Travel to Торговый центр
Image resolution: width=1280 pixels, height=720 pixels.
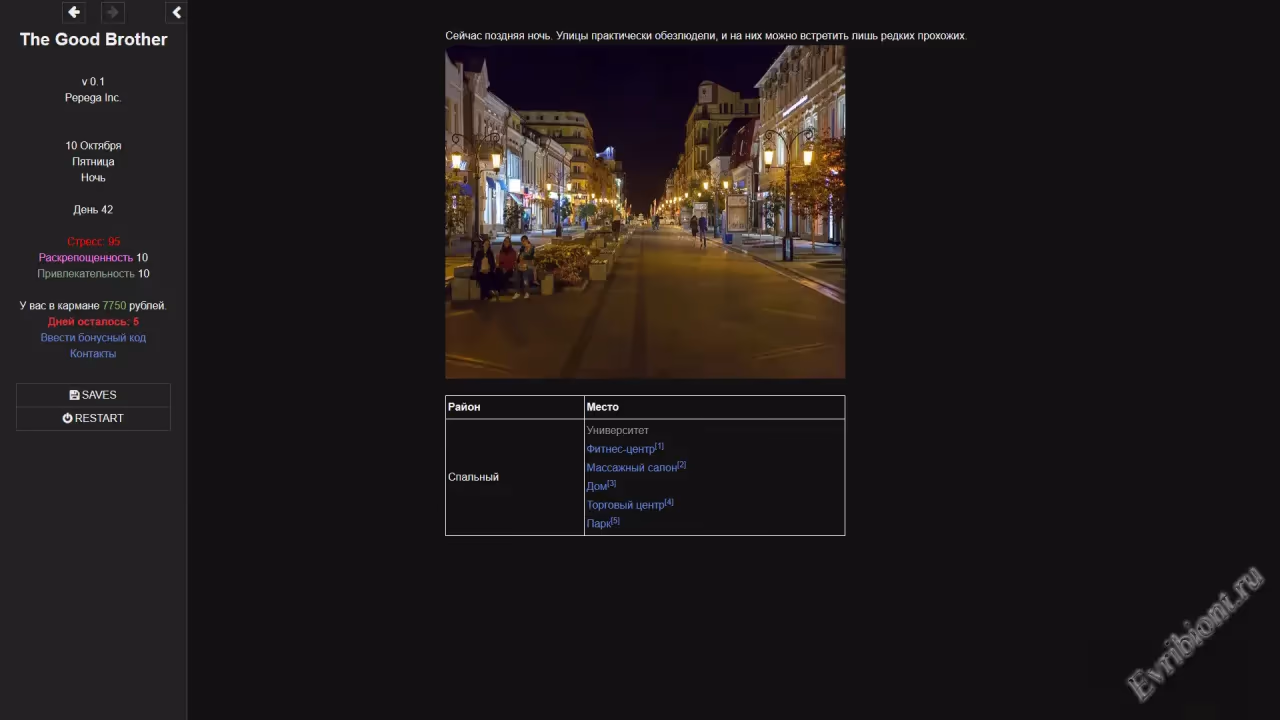click(x=625, y=505)
